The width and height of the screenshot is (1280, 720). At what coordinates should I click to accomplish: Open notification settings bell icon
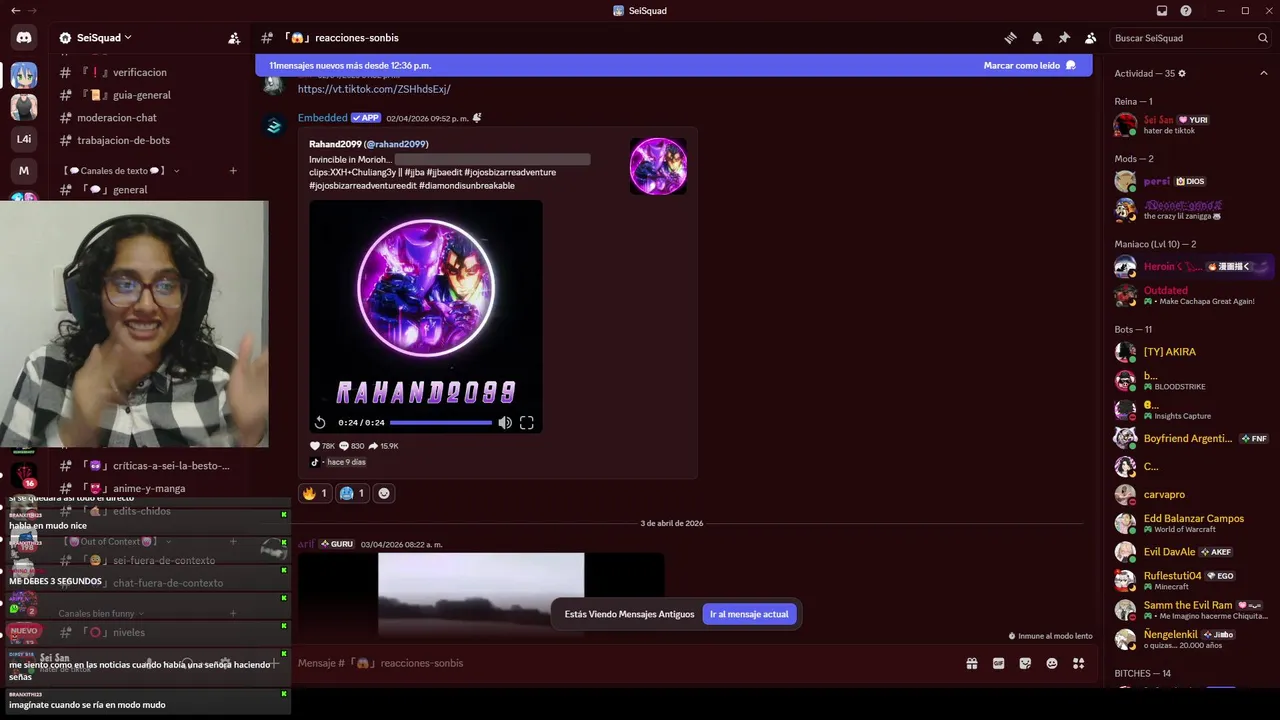1037,38
